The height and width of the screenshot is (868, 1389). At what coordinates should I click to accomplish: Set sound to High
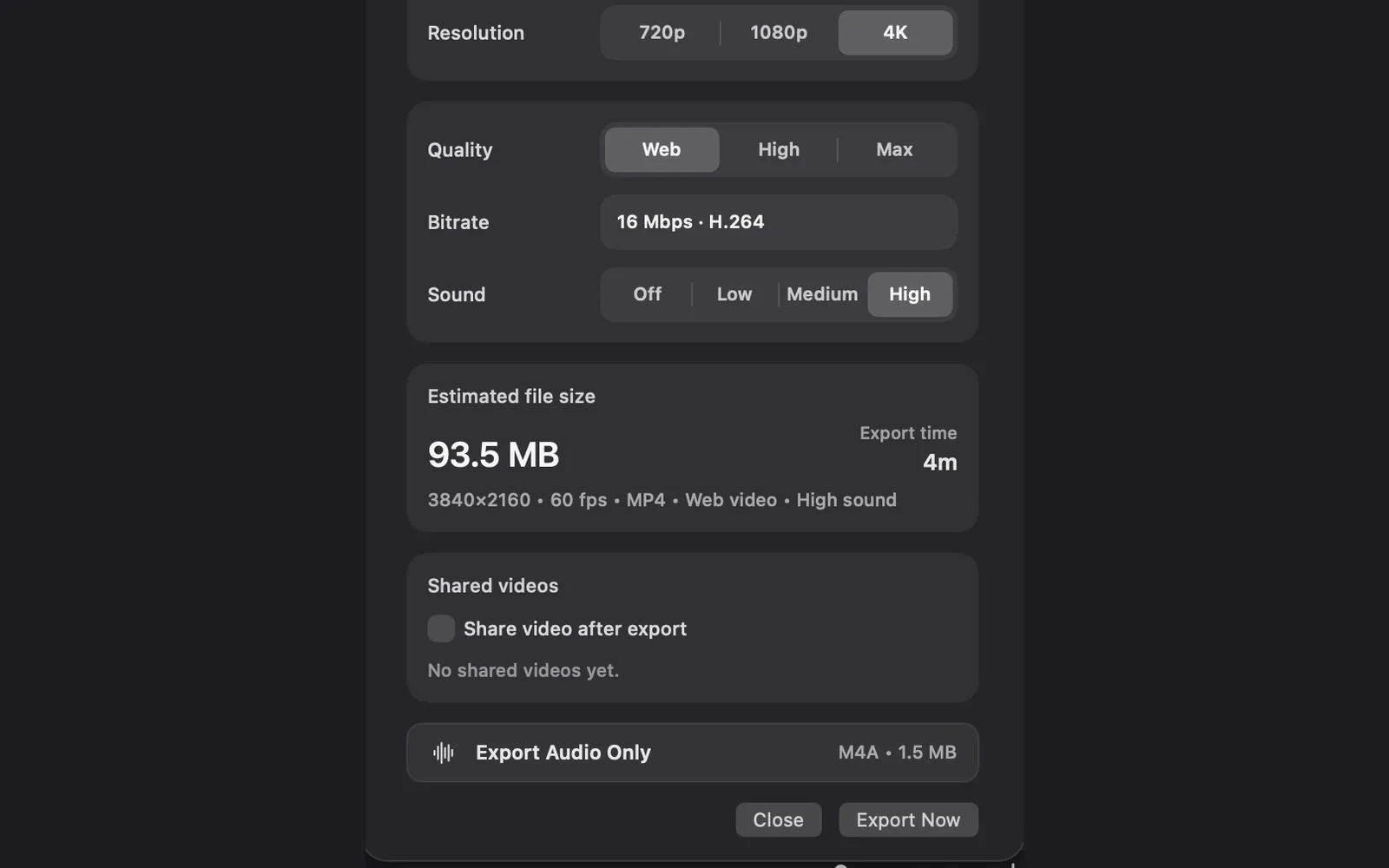coord(910,294)
